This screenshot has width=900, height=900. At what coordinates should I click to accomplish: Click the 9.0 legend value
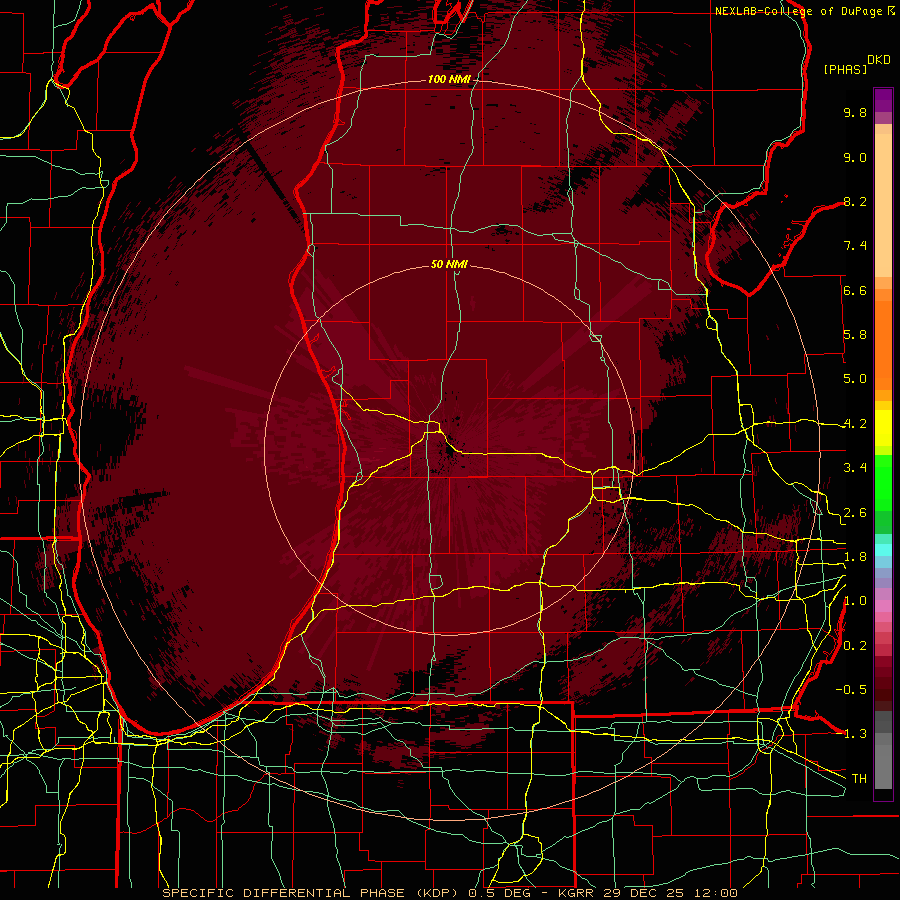(855, 157)
